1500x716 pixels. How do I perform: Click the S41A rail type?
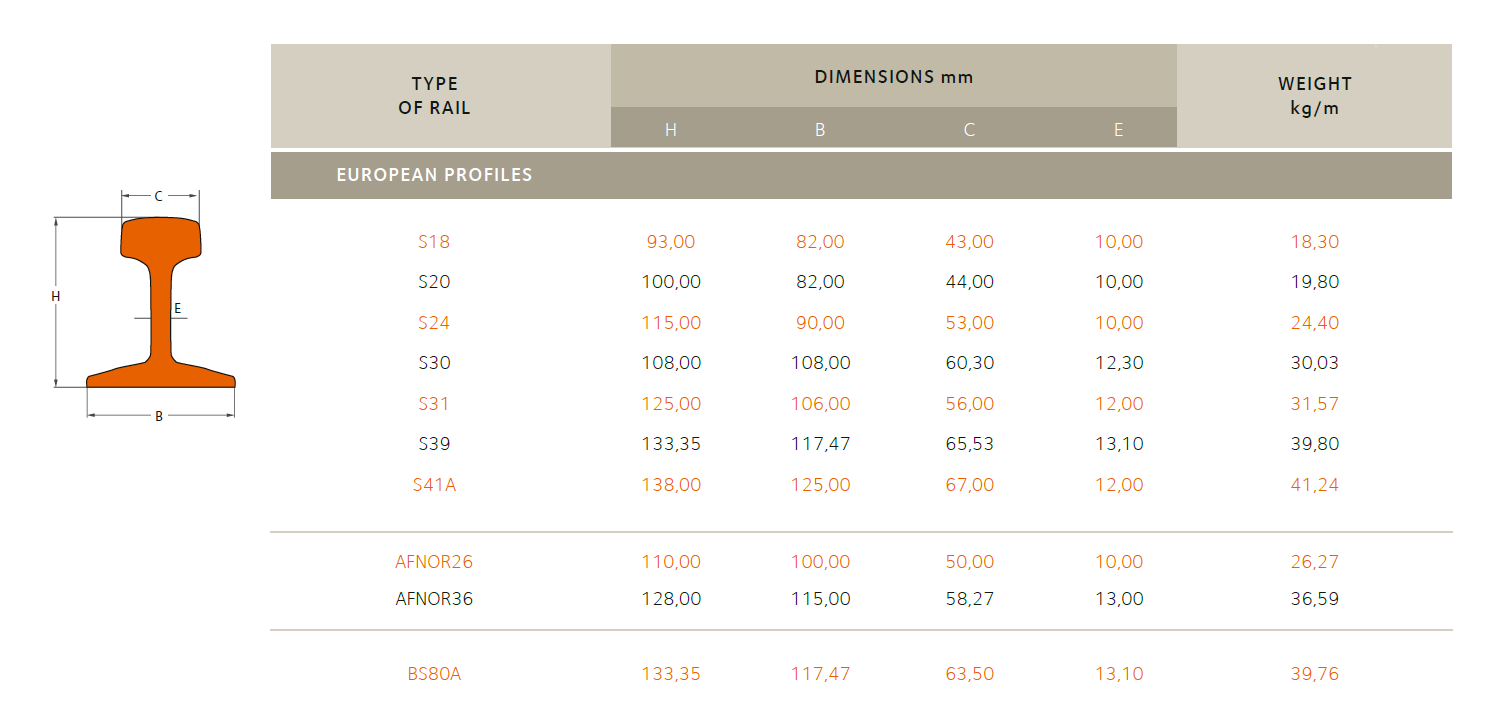pos(434,485)
